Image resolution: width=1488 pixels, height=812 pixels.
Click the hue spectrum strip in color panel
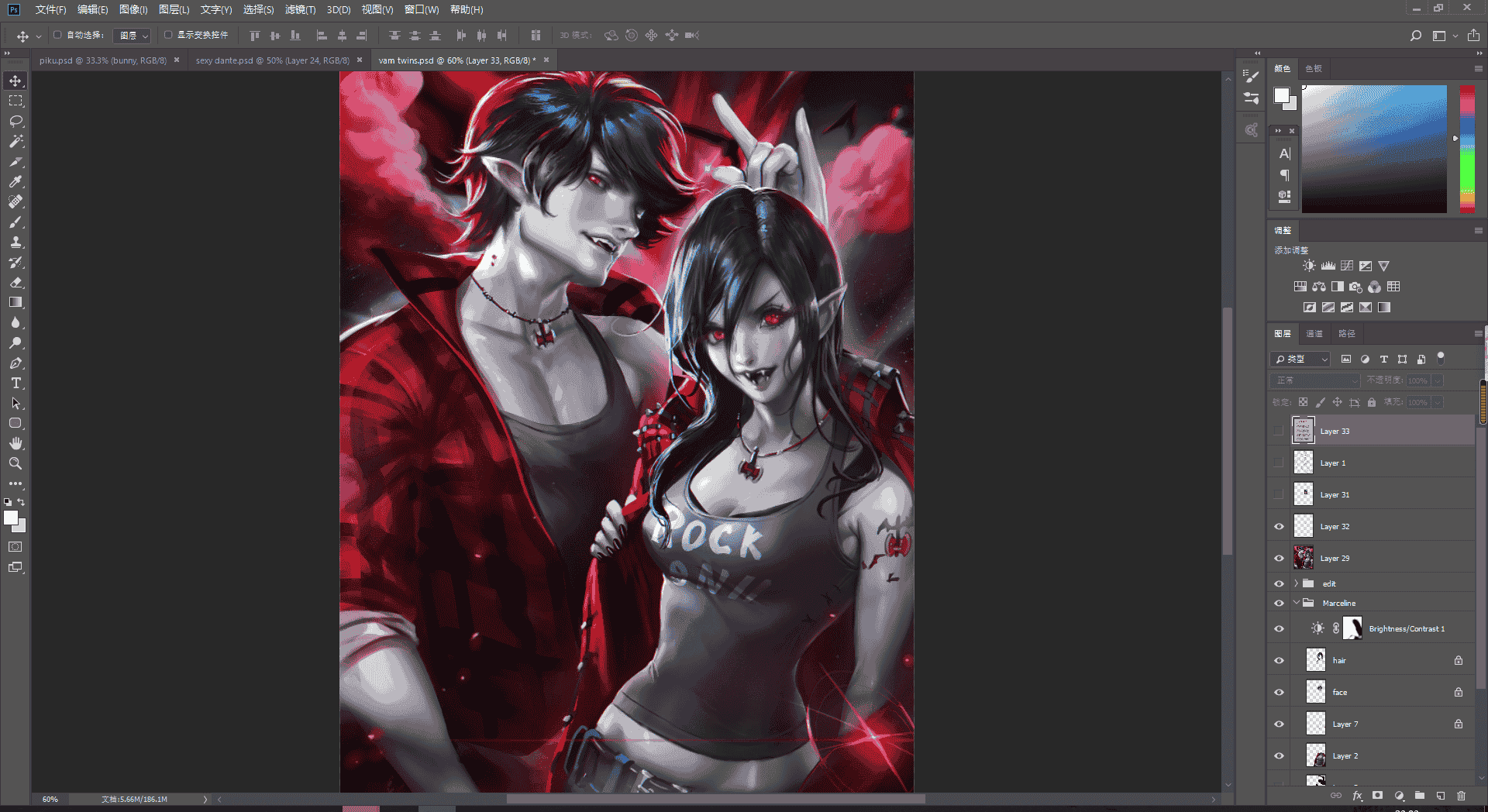[1467, 149]
